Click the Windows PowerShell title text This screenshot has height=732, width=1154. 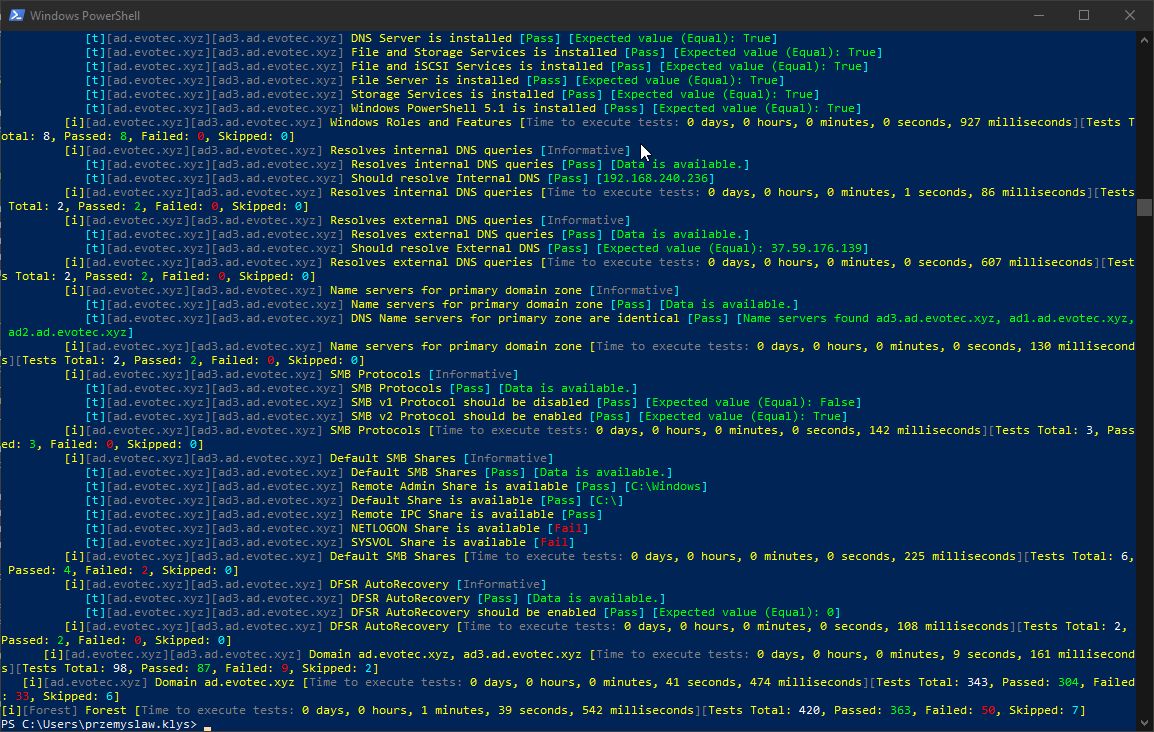coord(83,16)
